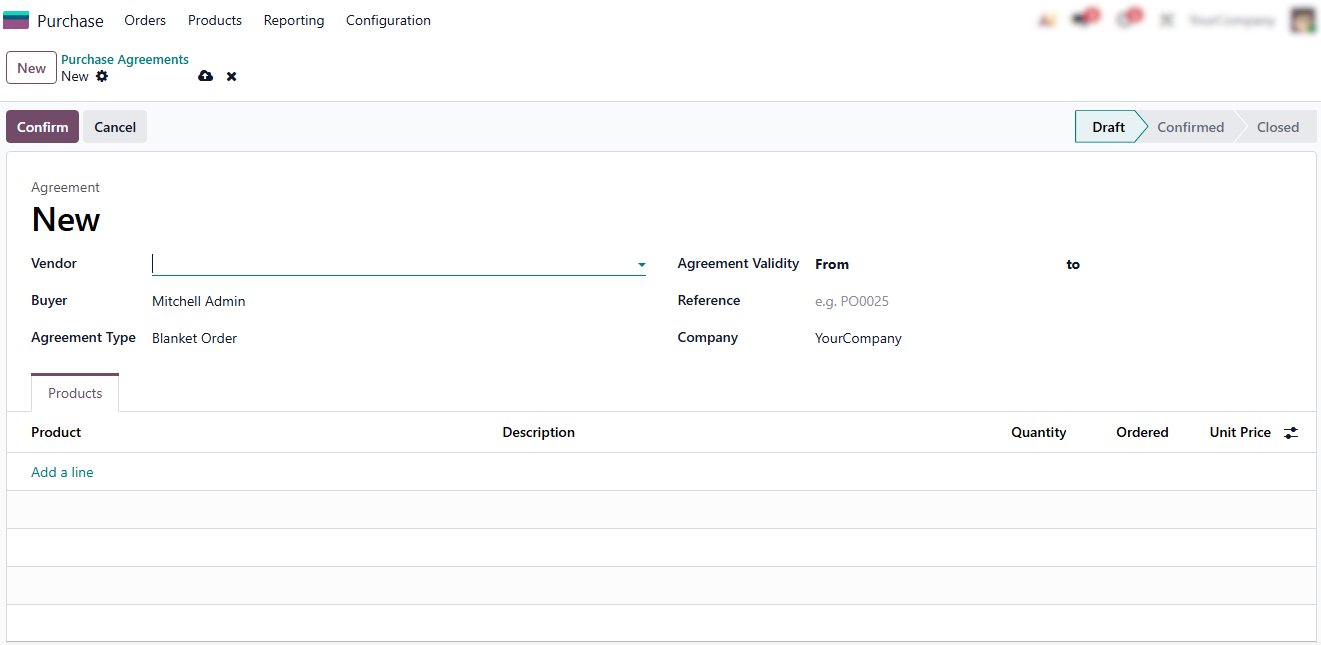Set status to Confirmed in status bar
Viewport: 1321px width, 645px height.
tap(1190, 128)
